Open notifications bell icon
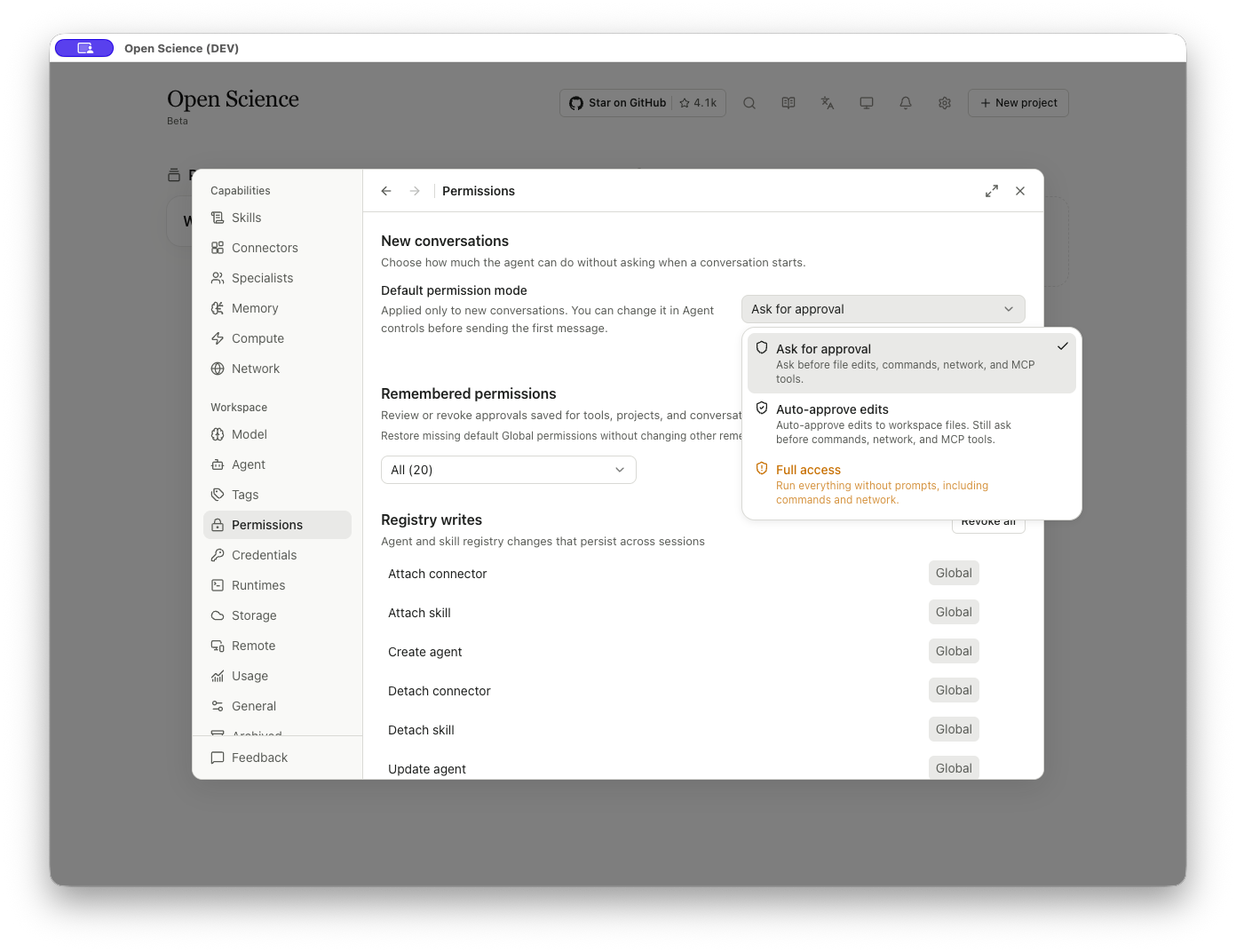1236x952 pixels. point(906,103)
